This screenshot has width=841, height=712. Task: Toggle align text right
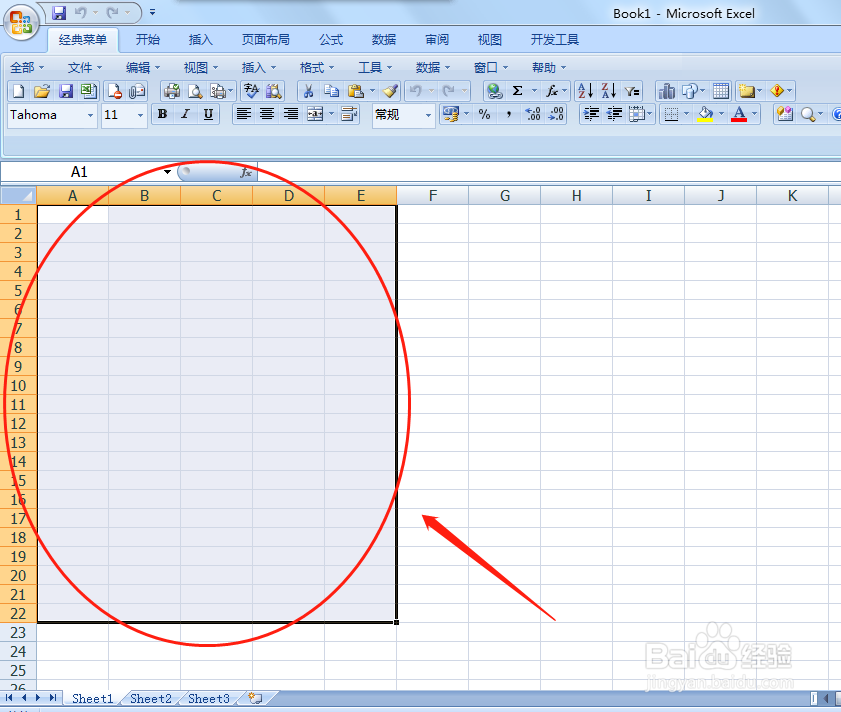290,114
